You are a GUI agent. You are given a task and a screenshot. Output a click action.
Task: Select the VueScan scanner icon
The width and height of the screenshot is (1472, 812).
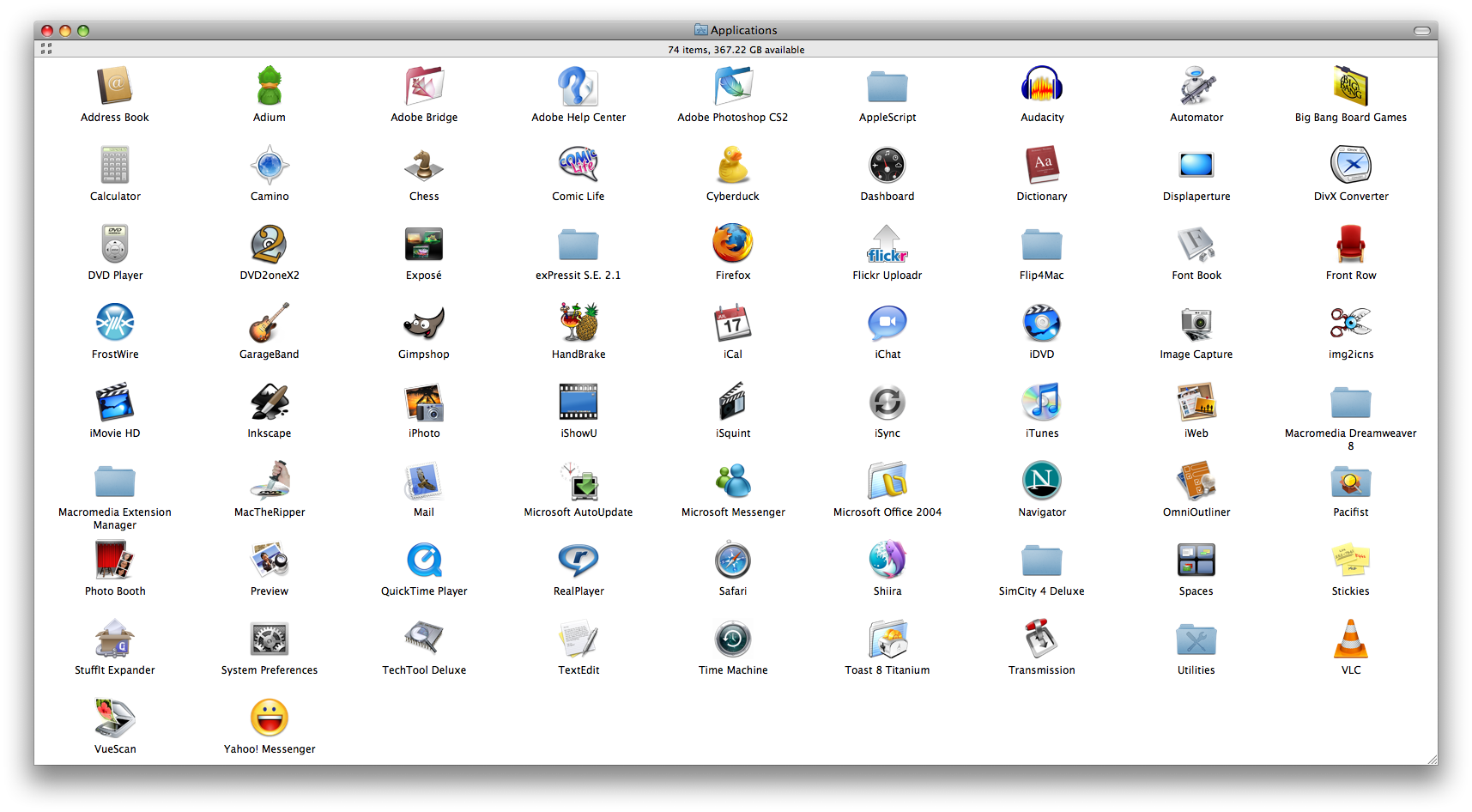(115, 718)
